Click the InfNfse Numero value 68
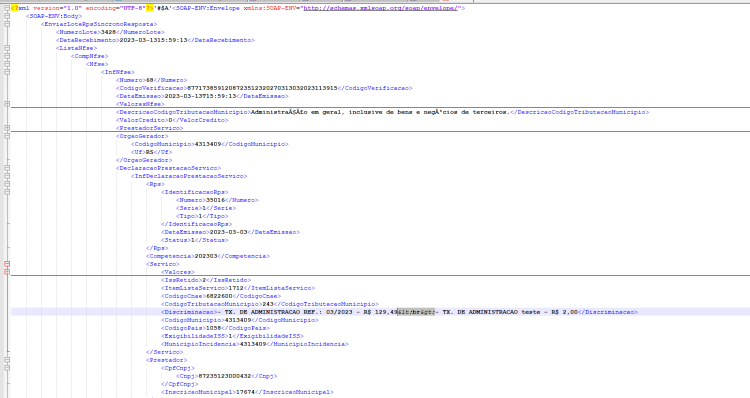Screen dimensions: 750x398 pyautogui.click(x=150, y=80)
